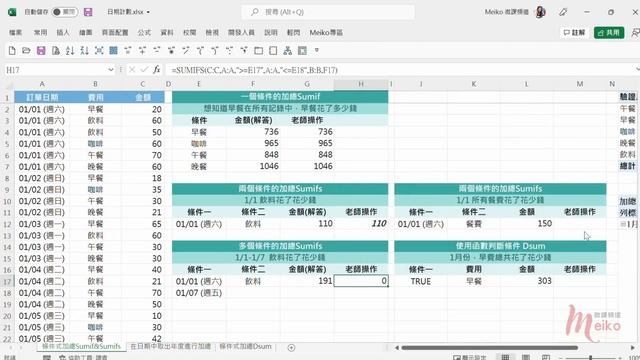The image size is (640, 360).
Task: Open the 檢視 ribbon tab
Action: point(212,32)
